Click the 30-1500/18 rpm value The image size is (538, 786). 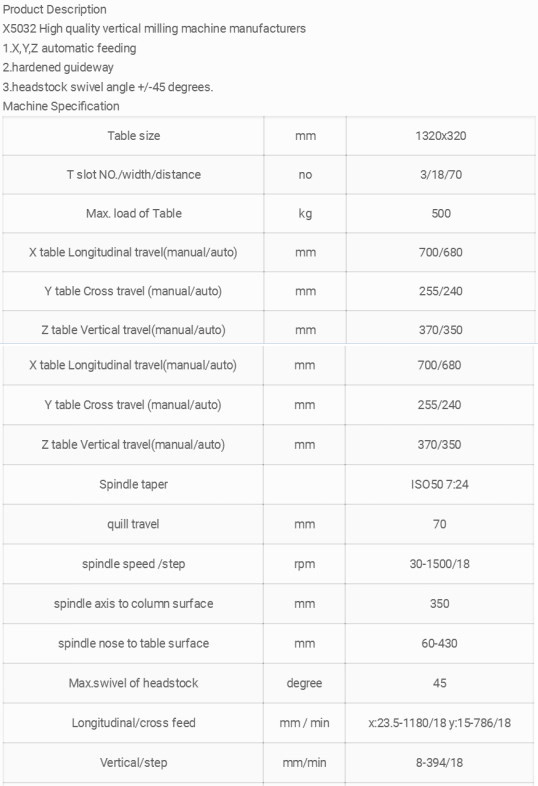point(440,564)
